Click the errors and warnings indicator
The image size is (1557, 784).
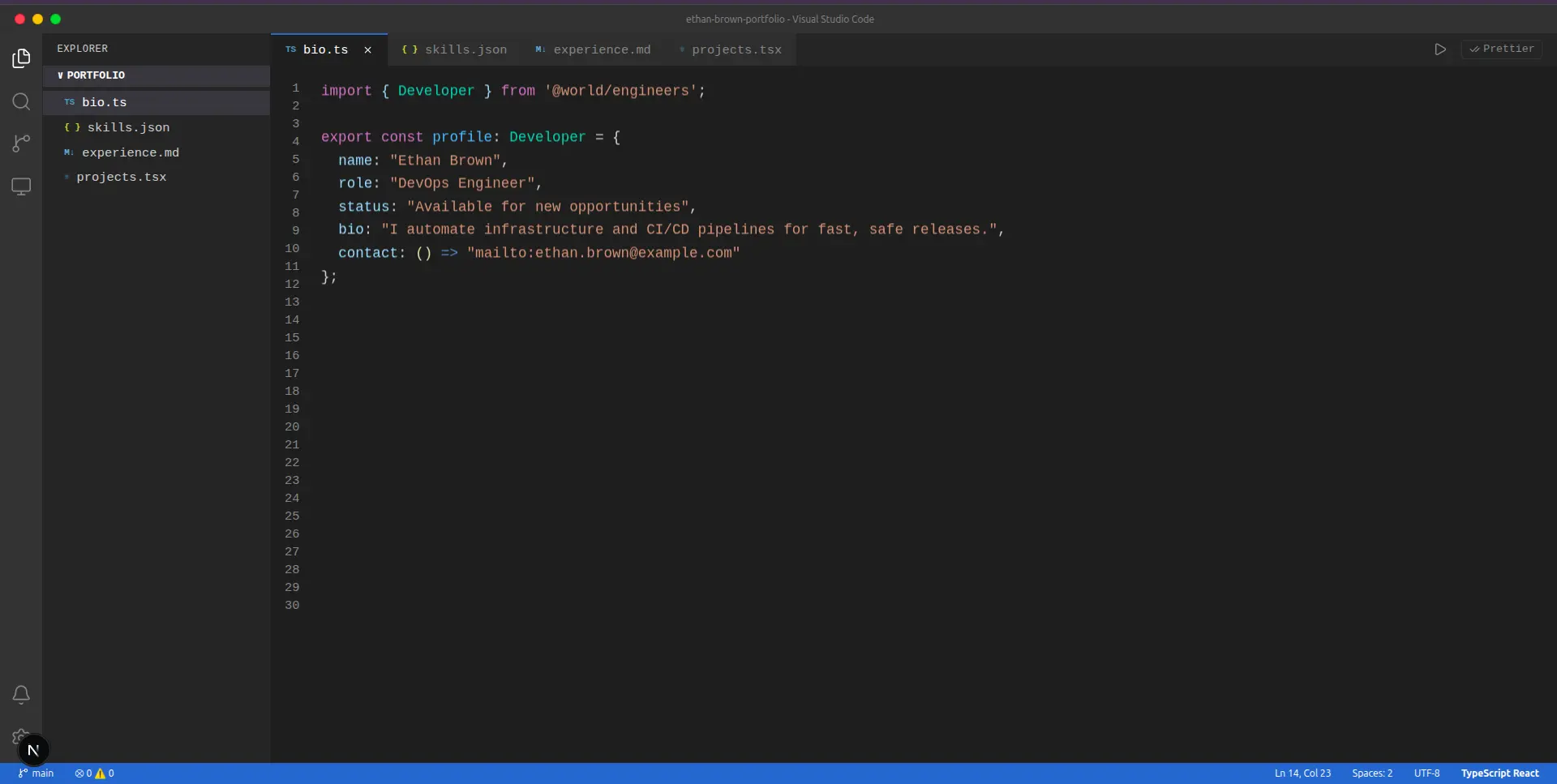click(x=94, y=773)
